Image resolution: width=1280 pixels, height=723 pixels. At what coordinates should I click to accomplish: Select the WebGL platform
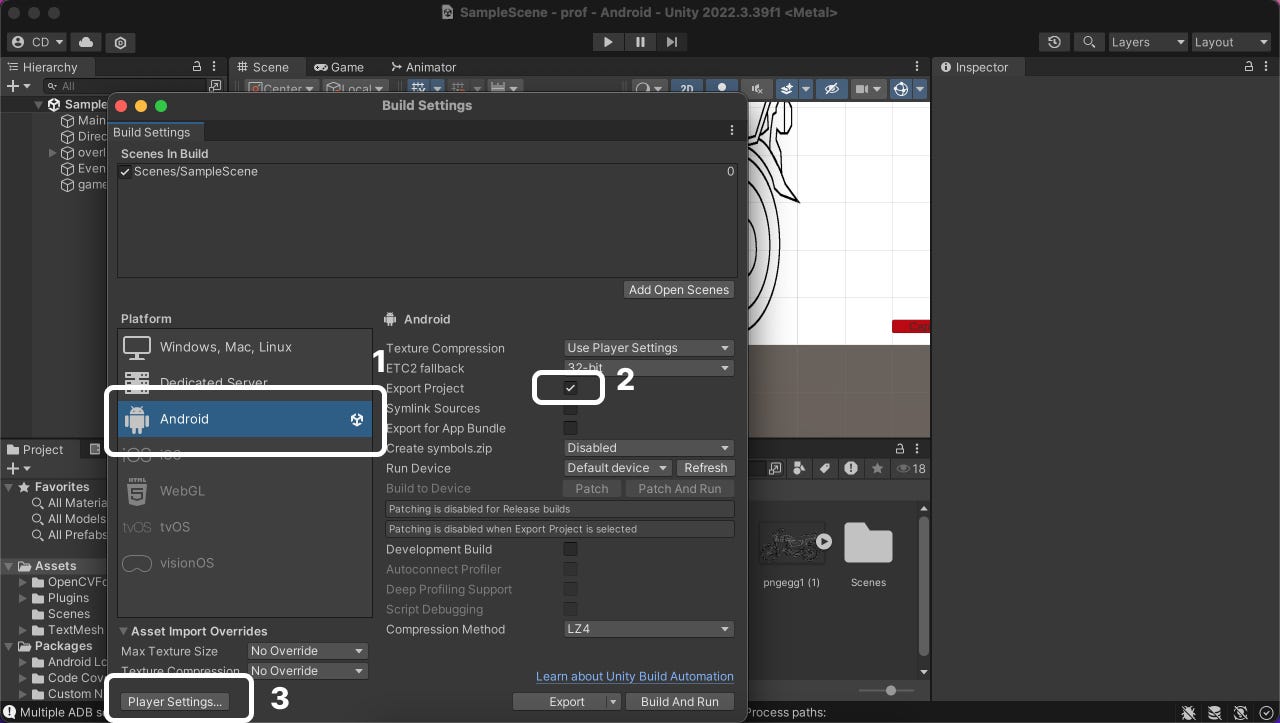point(245,491)
